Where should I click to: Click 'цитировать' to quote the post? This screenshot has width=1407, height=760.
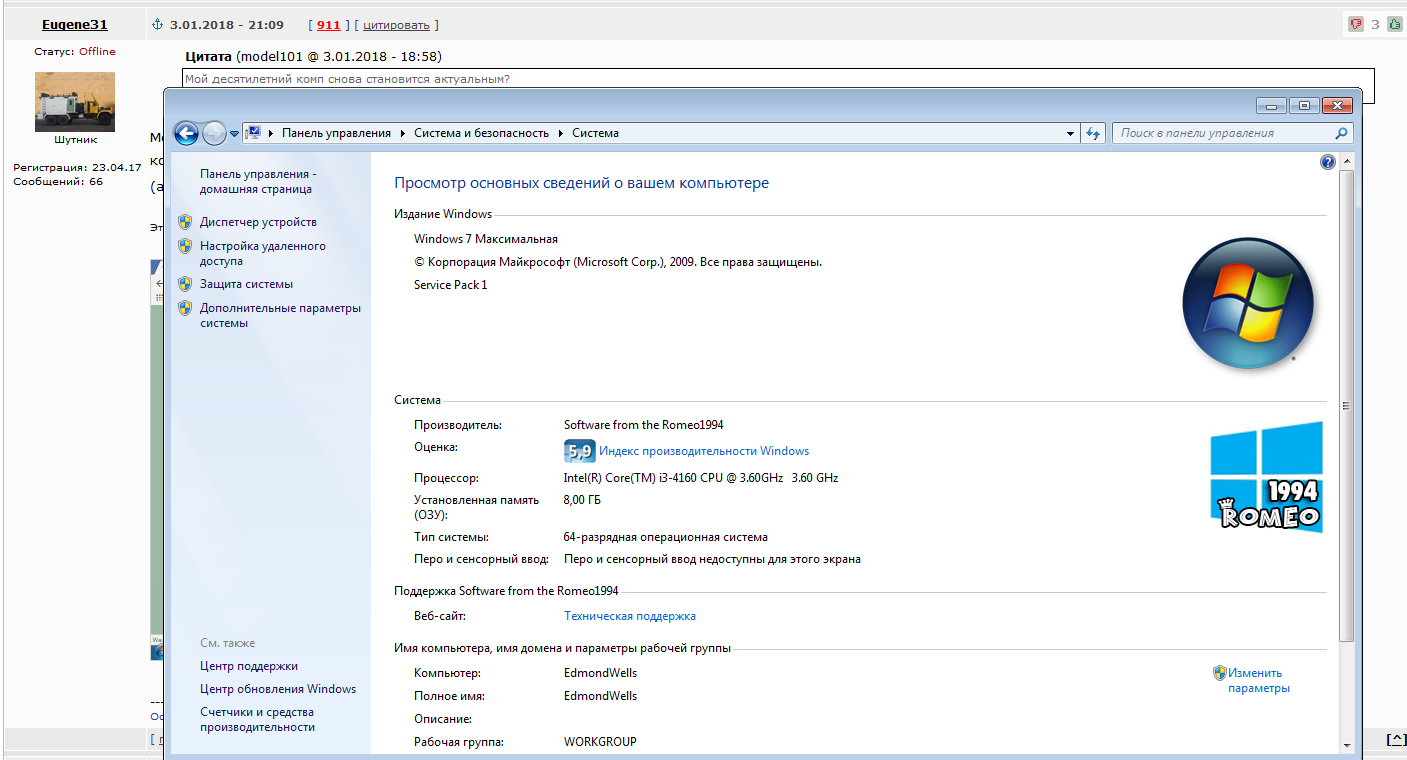[x=396, y=24]
